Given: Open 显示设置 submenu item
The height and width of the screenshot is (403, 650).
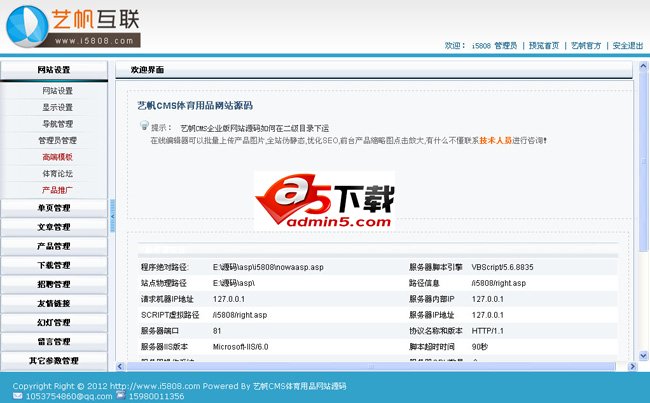Looking at the screenshot, I should [57, 107].
